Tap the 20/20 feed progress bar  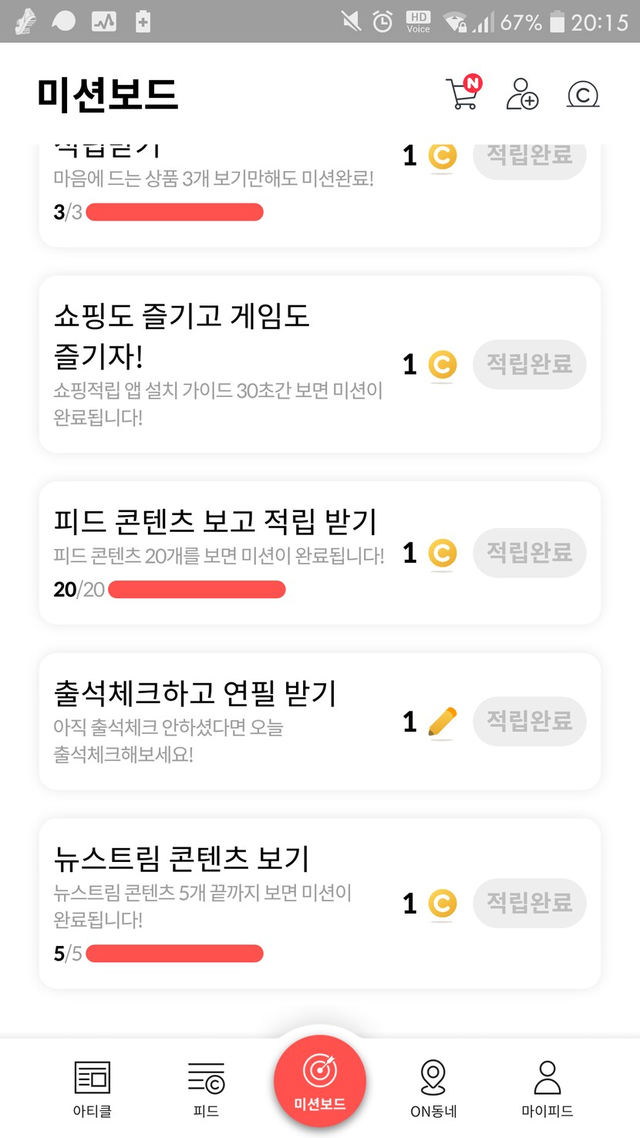pos(196,589)
